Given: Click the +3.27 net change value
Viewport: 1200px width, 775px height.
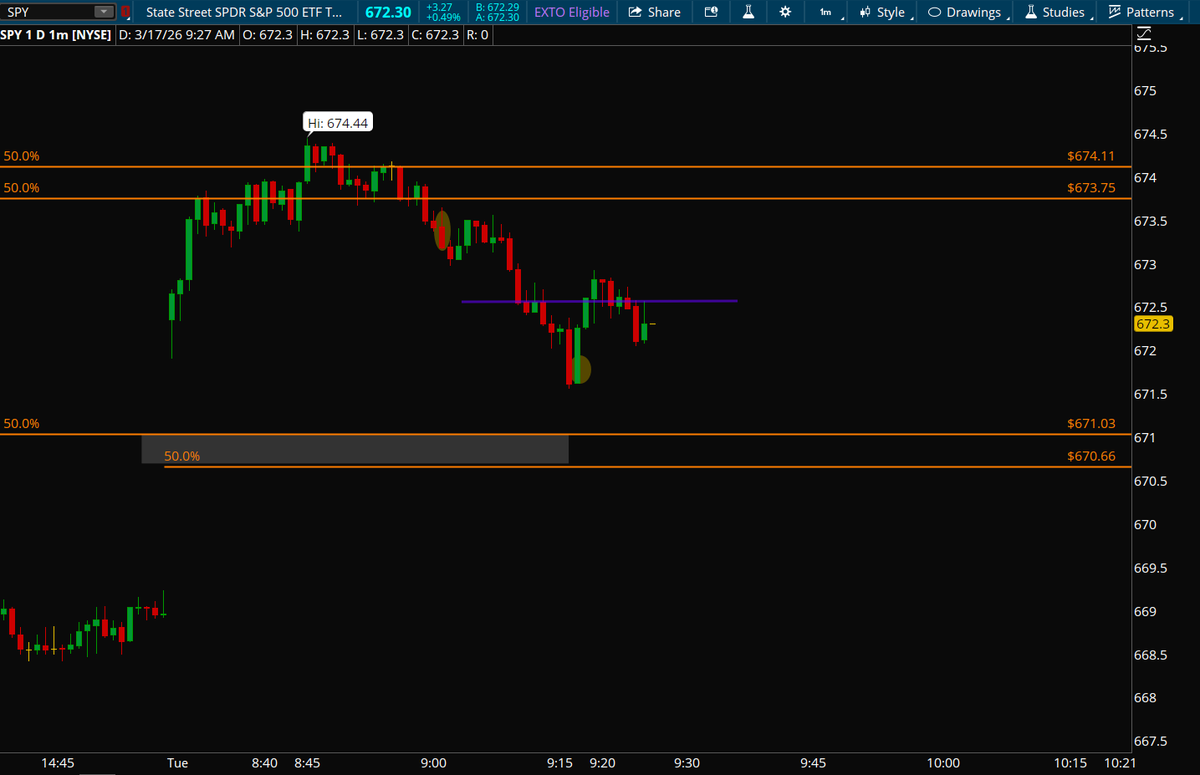Looking at the screenshot, I should coord(439,7).
